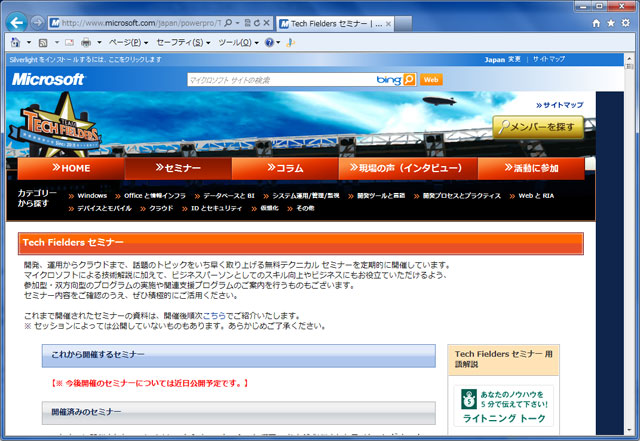This screenshot has width=640, height=441.
Task: Click the これから開催するセミナー section header
Action: [239, 356]
